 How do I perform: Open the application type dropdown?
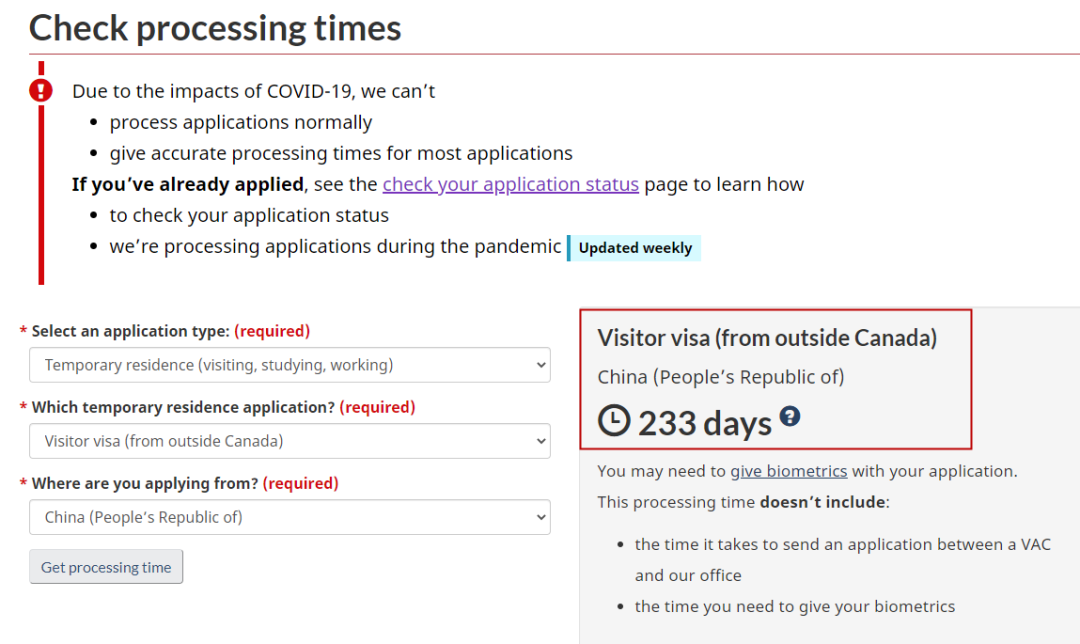point(290,365)
